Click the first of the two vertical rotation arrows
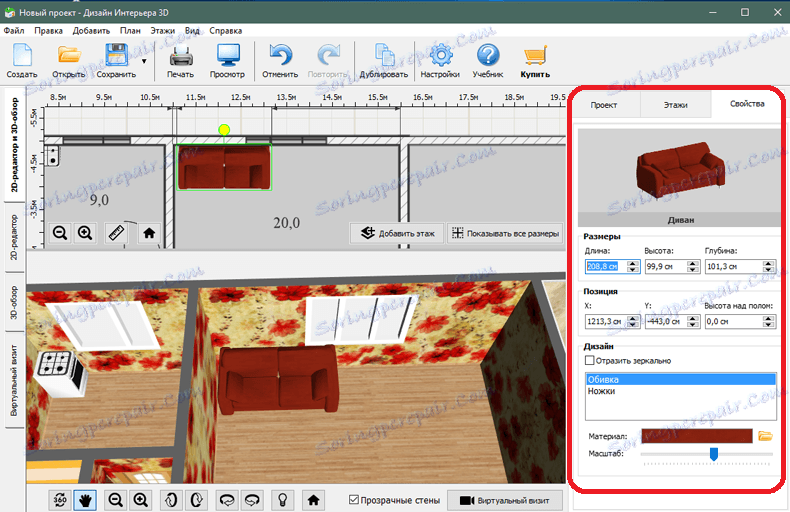Image resolution: width=790 pixels, height=512 pixels. 171,500
